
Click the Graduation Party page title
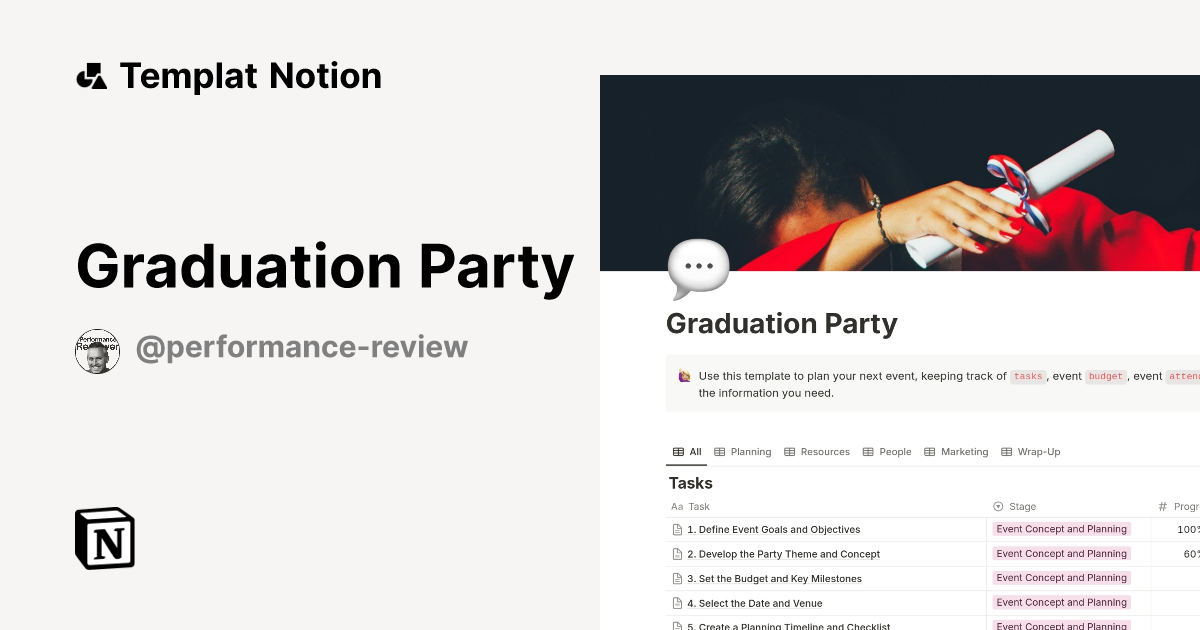click(782, 323)
